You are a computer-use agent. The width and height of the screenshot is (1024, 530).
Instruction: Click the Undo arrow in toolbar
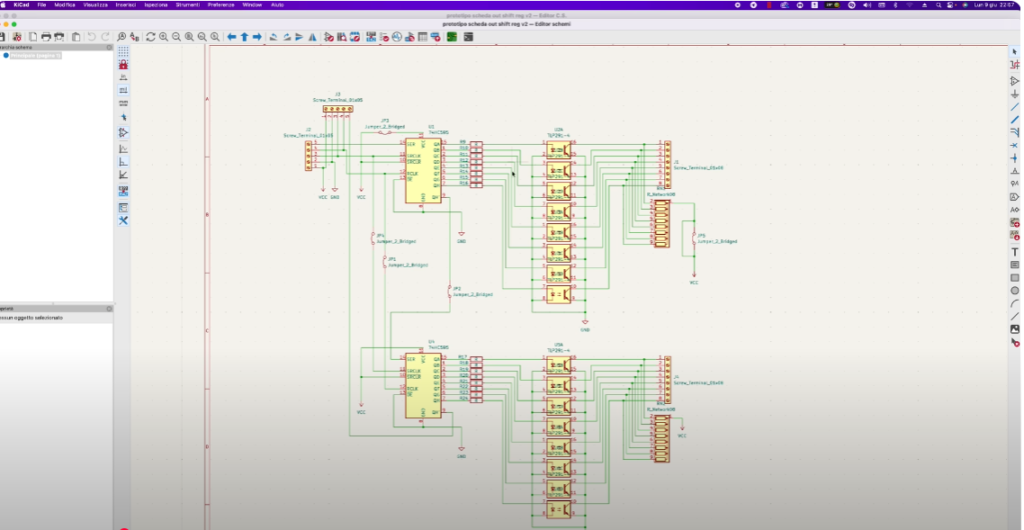(91, 37)
